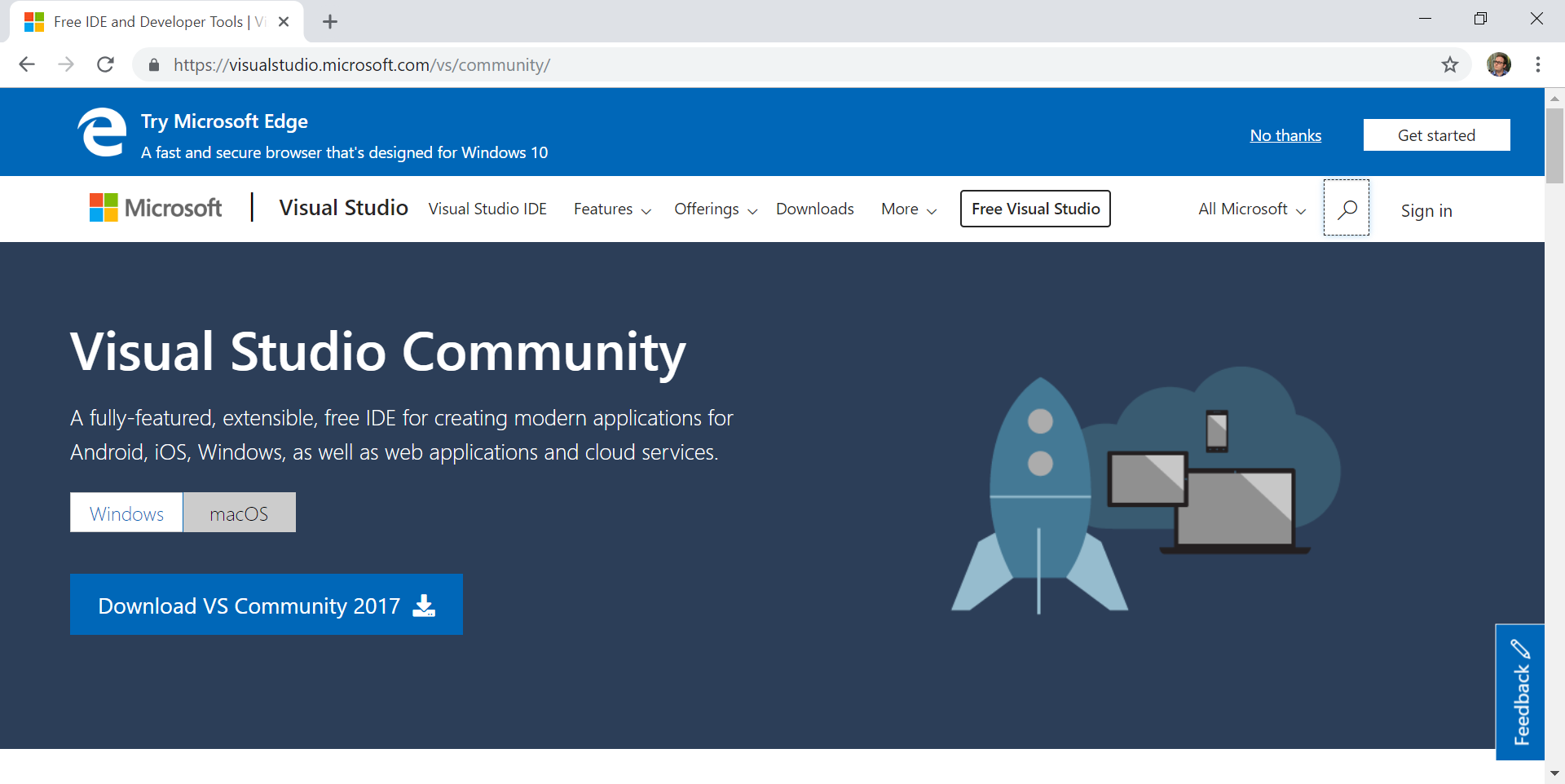Click the scrollbar up arrow
The width and height of the screenshot is (1565, 784).
click(x=1554, y=98)
